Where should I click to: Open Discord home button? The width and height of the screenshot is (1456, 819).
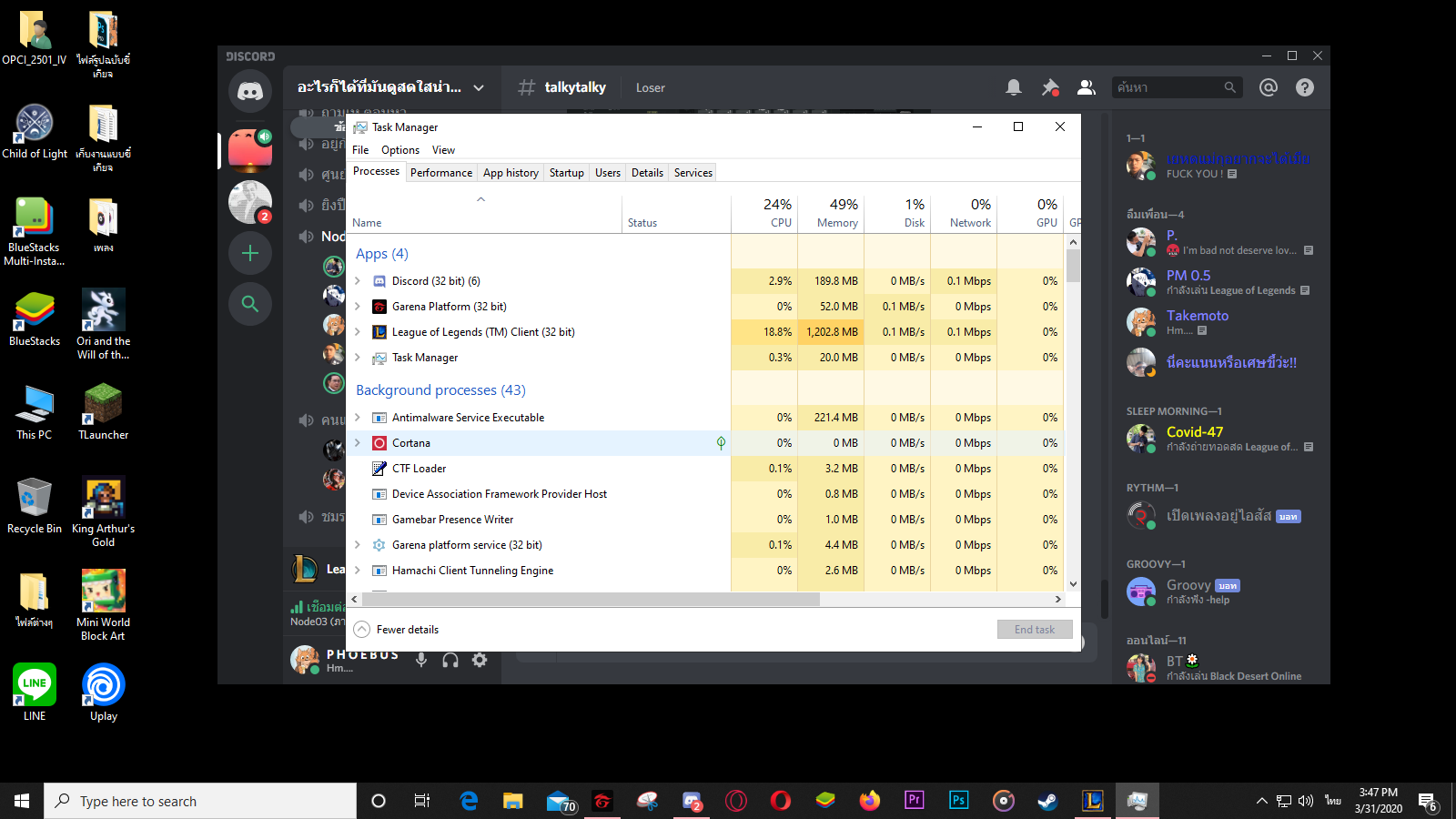point(250,91)
